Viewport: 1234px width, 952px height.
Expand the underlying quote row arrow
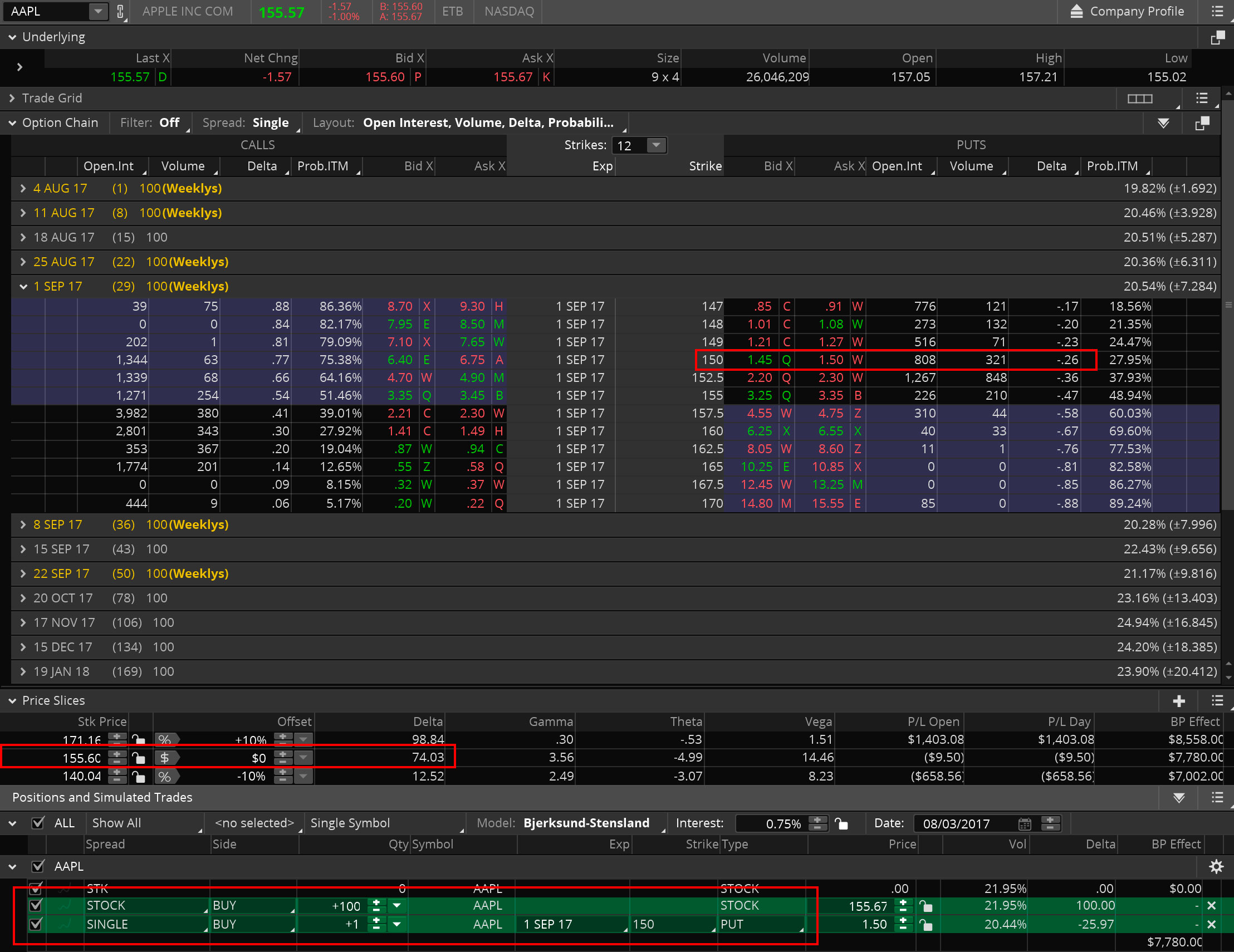click(20, 67)
